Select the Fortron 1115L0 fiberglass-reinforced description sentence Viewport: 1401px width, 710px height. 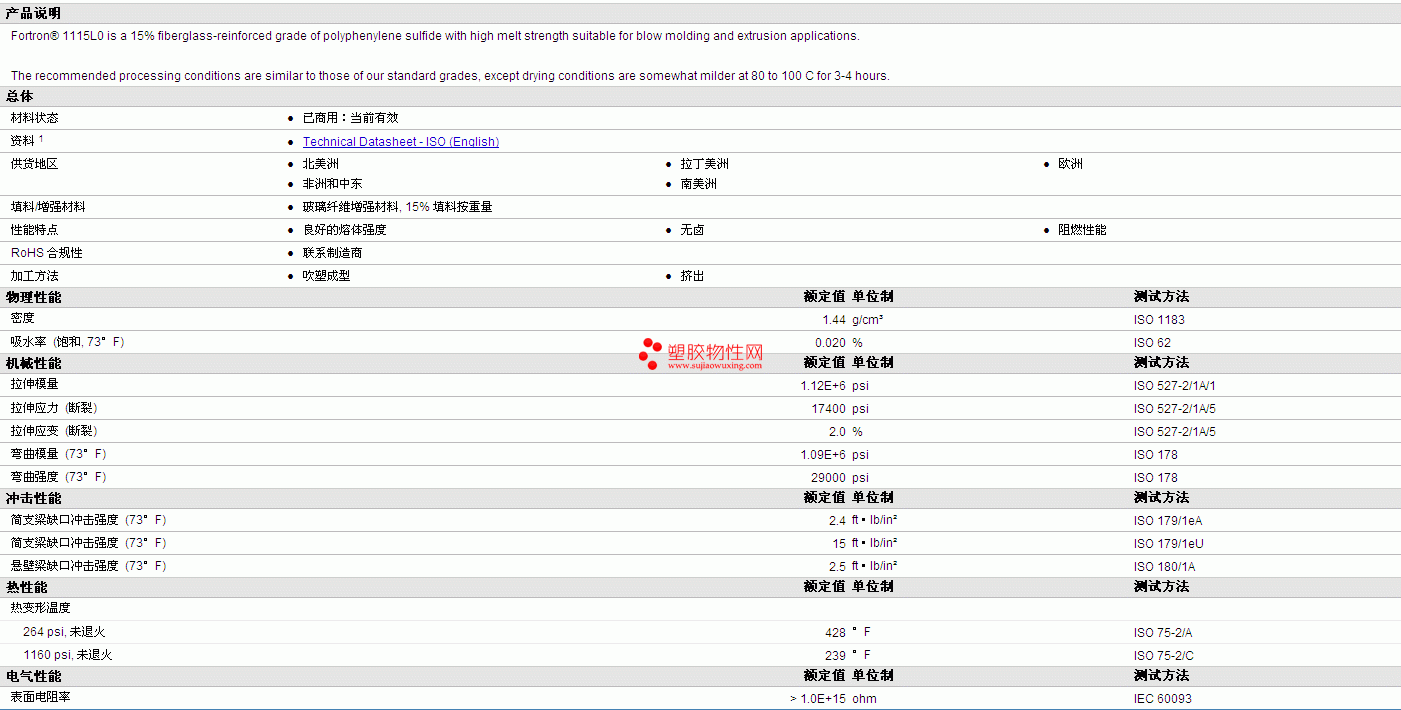pyautogui.click(x=435, y=36)
